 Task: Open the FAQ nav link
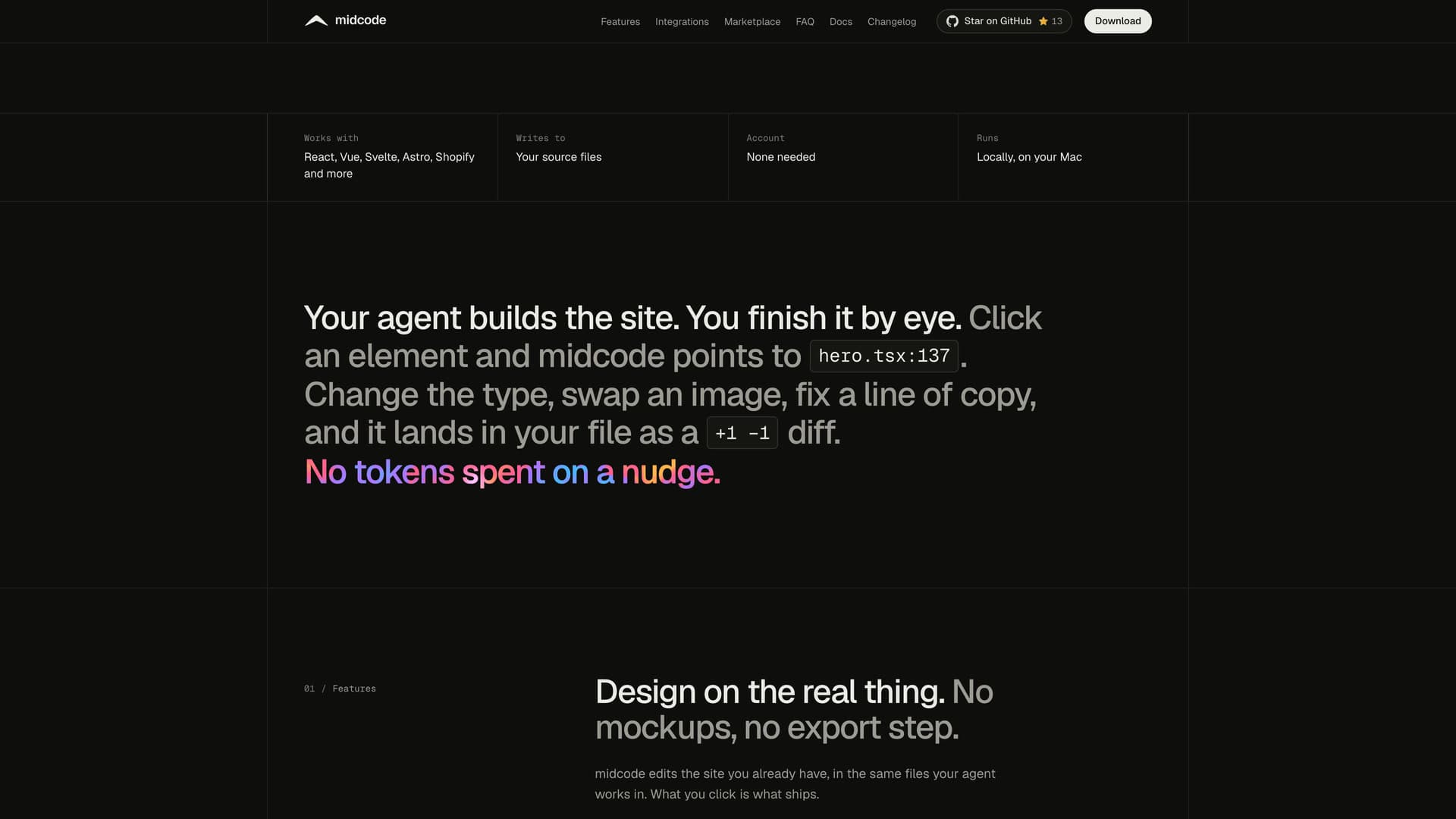(805, 21)
